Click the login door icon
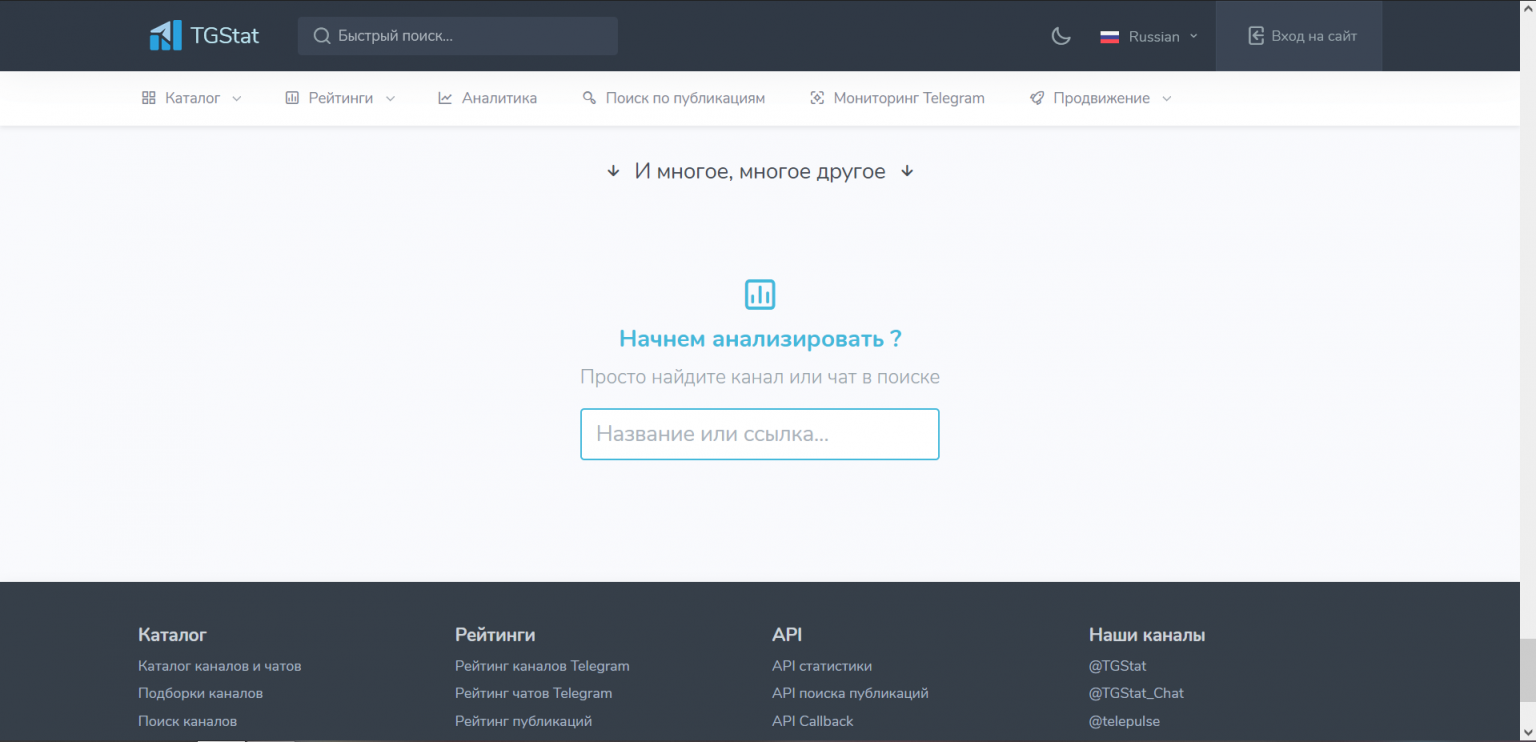The image size is (1536, 742). [1256, 36]
